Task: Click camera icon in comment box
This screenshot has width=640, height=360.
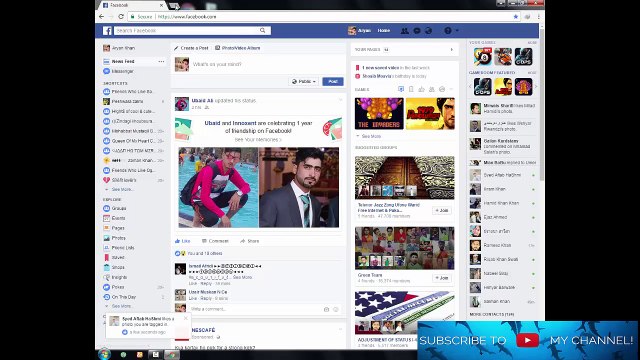Action: [x=326, y=309]
